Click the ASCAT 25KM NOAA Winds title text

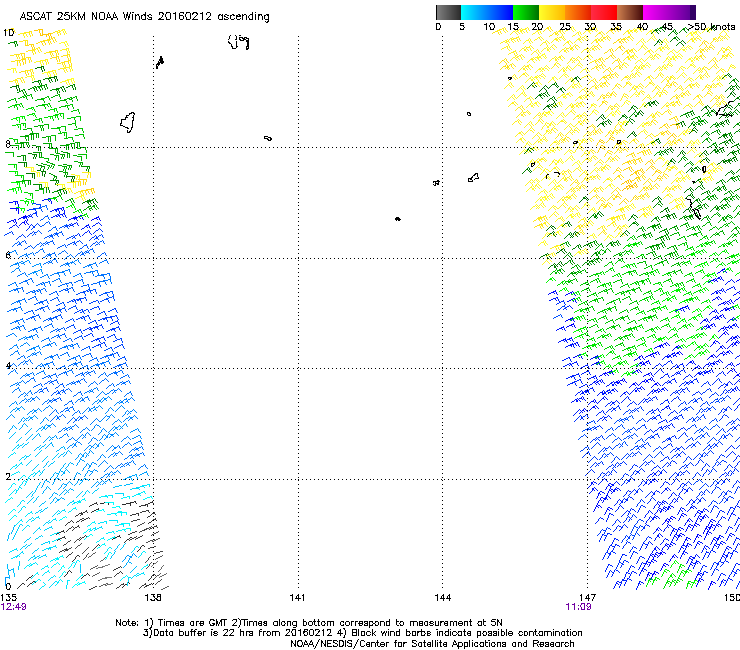point(144,17)
